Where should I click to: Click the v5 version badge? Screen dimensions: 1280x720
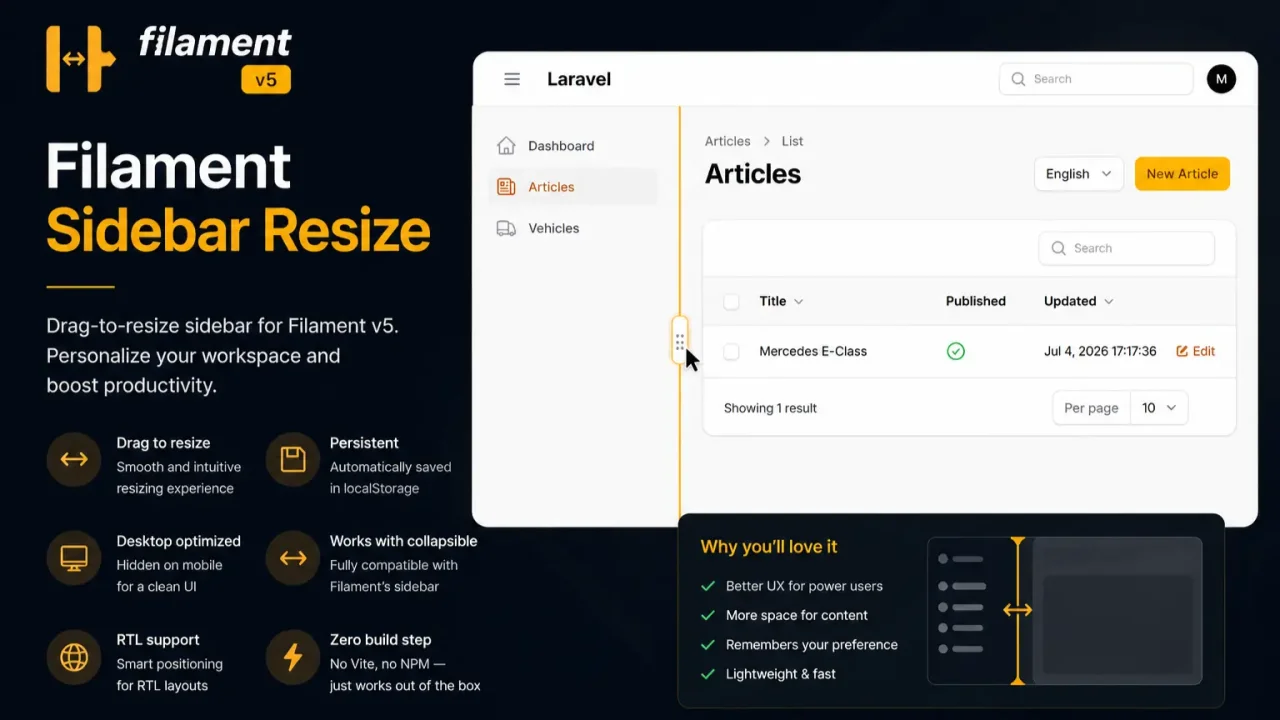coord(266,79)
